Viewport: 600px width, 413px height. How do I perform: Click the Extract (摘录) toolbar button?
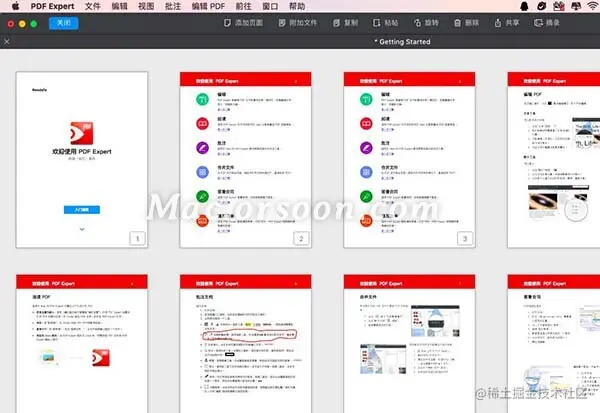pos(546,23)
